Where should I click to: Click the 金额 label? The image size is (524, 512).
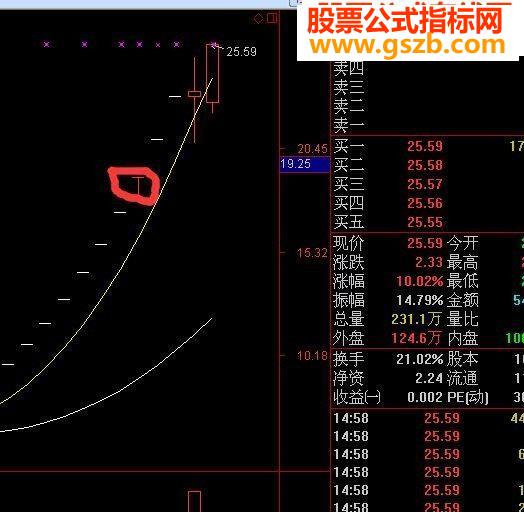tap(463, 300)
